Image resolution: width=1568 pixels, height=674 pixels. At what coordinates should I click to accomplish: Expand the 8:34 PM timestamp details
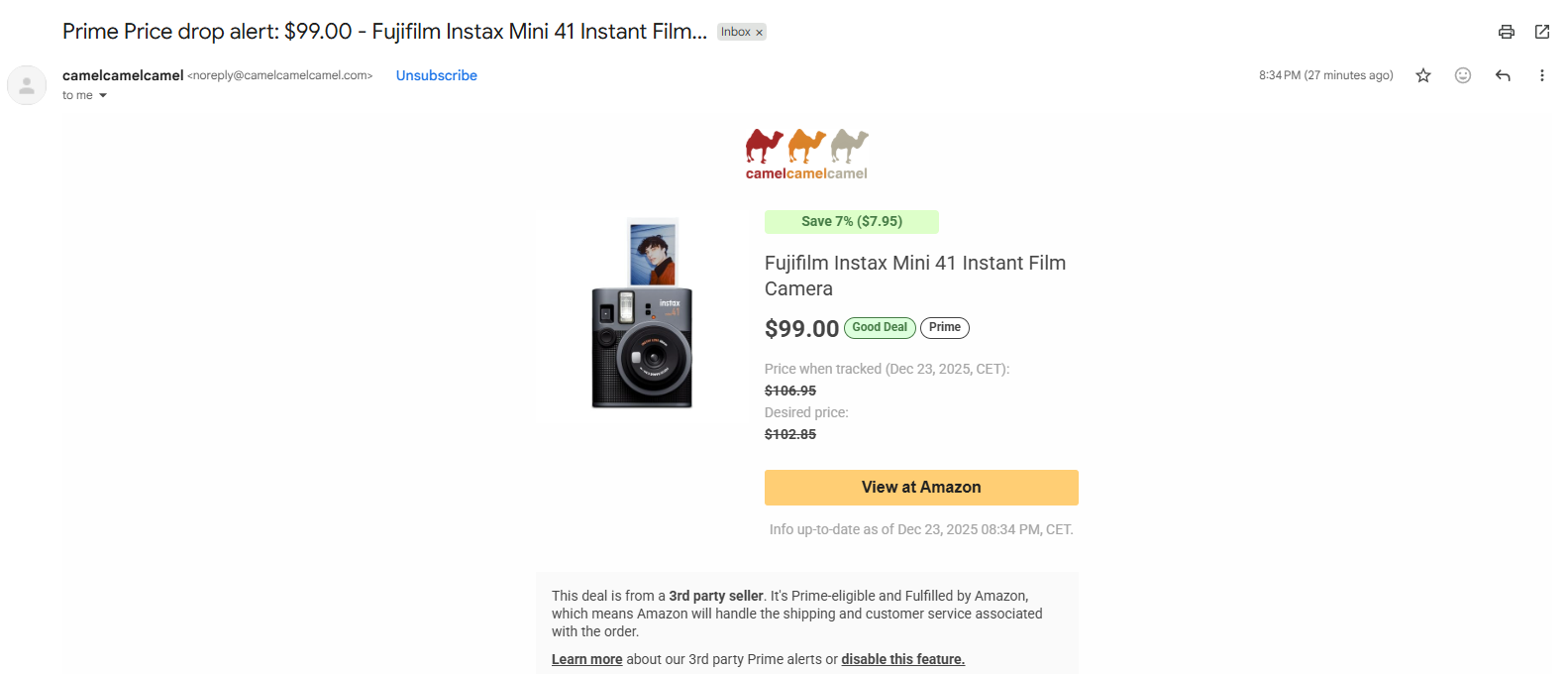[x=1325, y=74]
